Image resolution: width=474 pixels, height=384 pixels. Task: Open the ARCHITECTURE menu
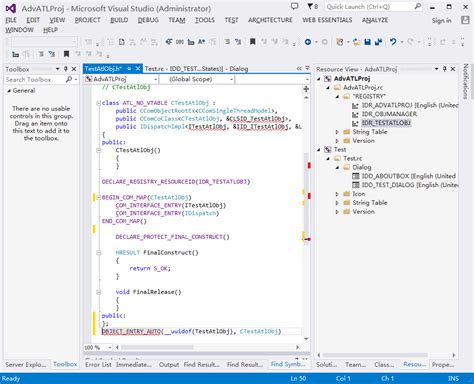pos(270,20)
